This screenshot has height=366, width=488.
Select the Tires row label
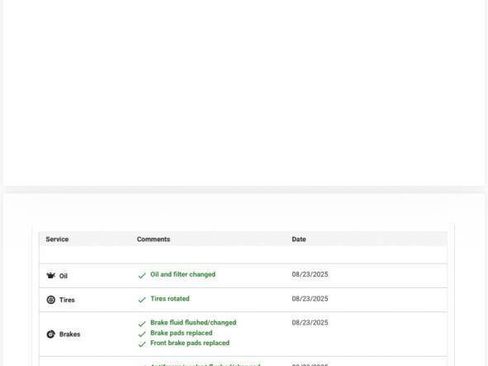click(67, 300)
